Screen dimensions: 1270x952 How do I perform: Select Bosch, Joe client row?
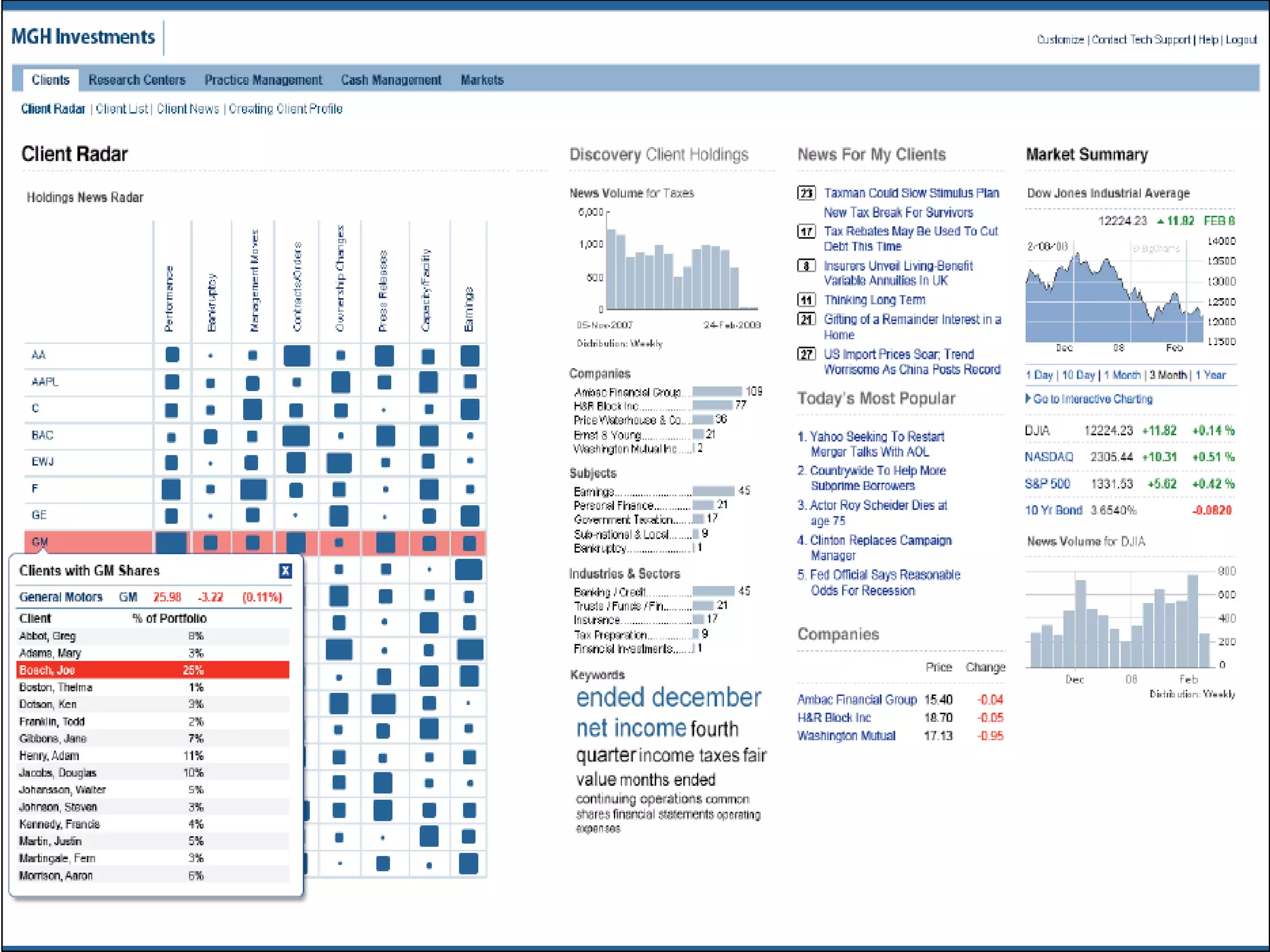(152, 670)
